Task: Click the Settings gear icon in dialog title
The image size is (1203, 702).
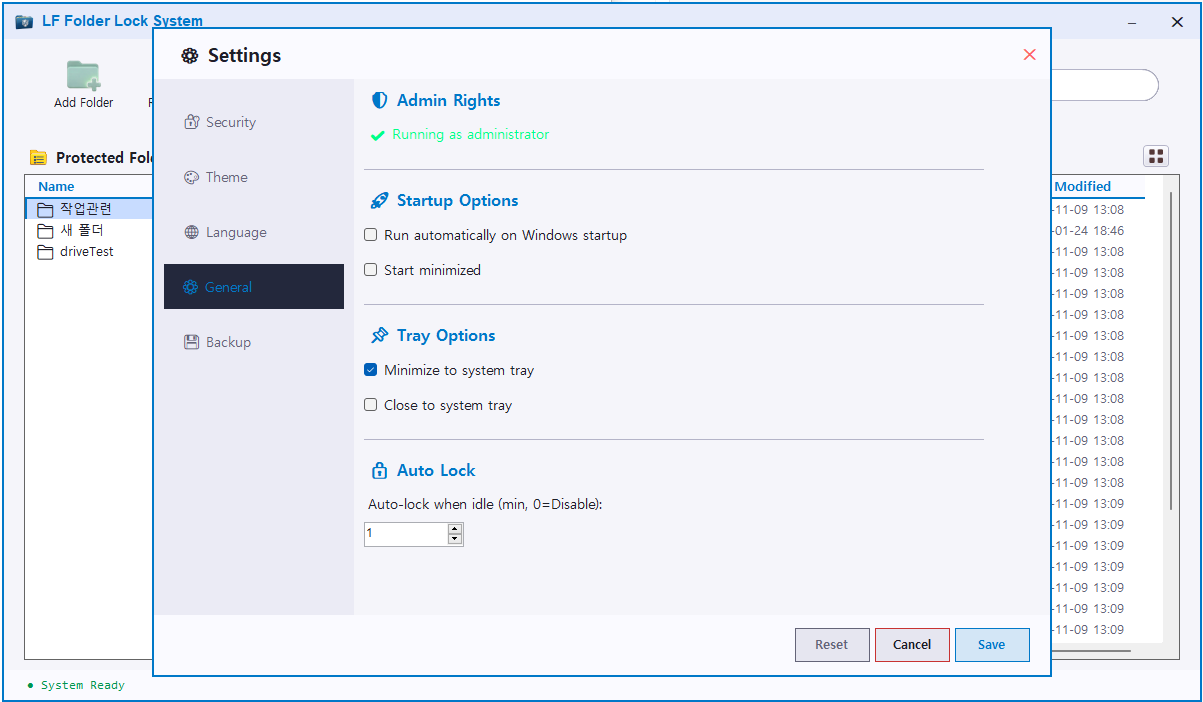Action: 190,56
